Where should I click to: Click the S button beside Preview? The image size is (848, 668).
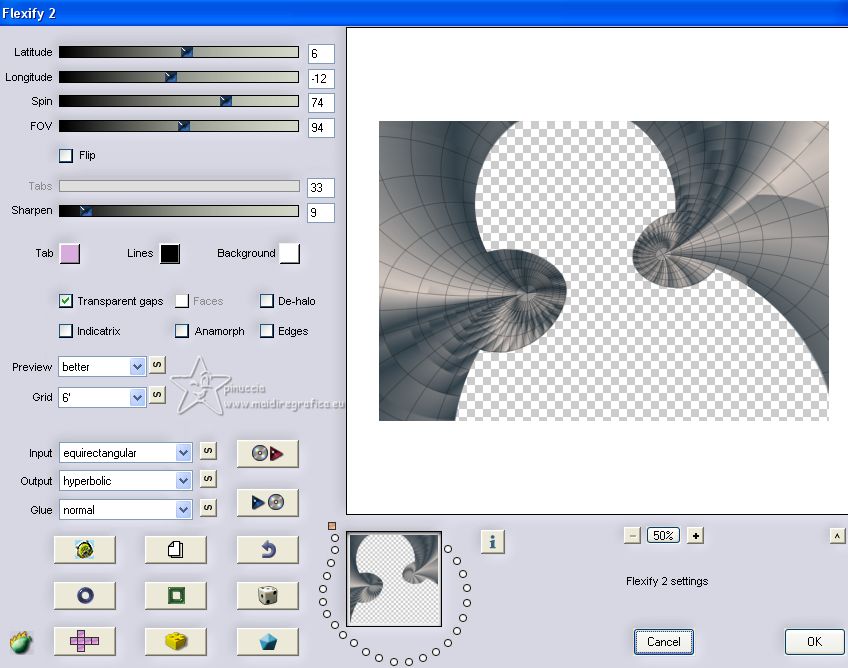[x=157, y=365]
